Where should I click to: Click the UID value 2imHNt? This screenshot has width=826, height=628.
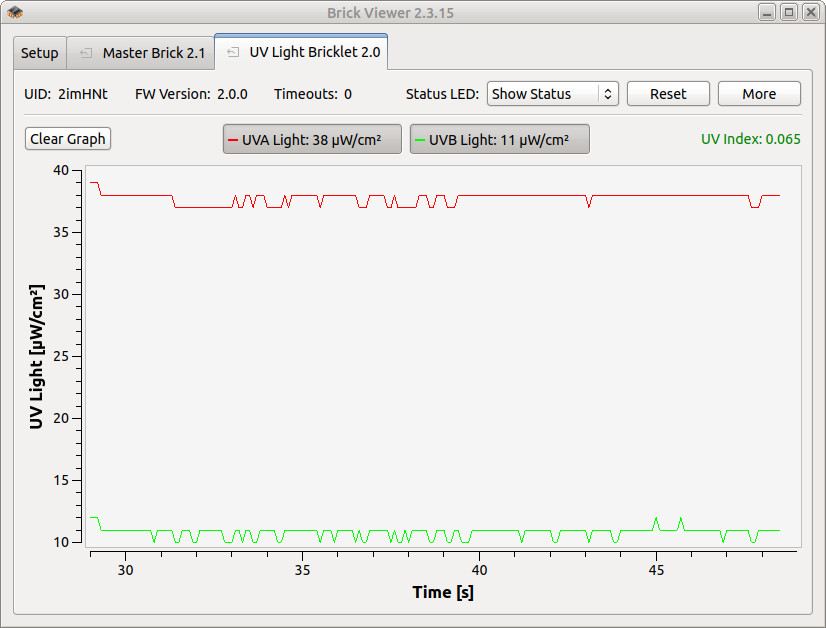pos(78,94)
